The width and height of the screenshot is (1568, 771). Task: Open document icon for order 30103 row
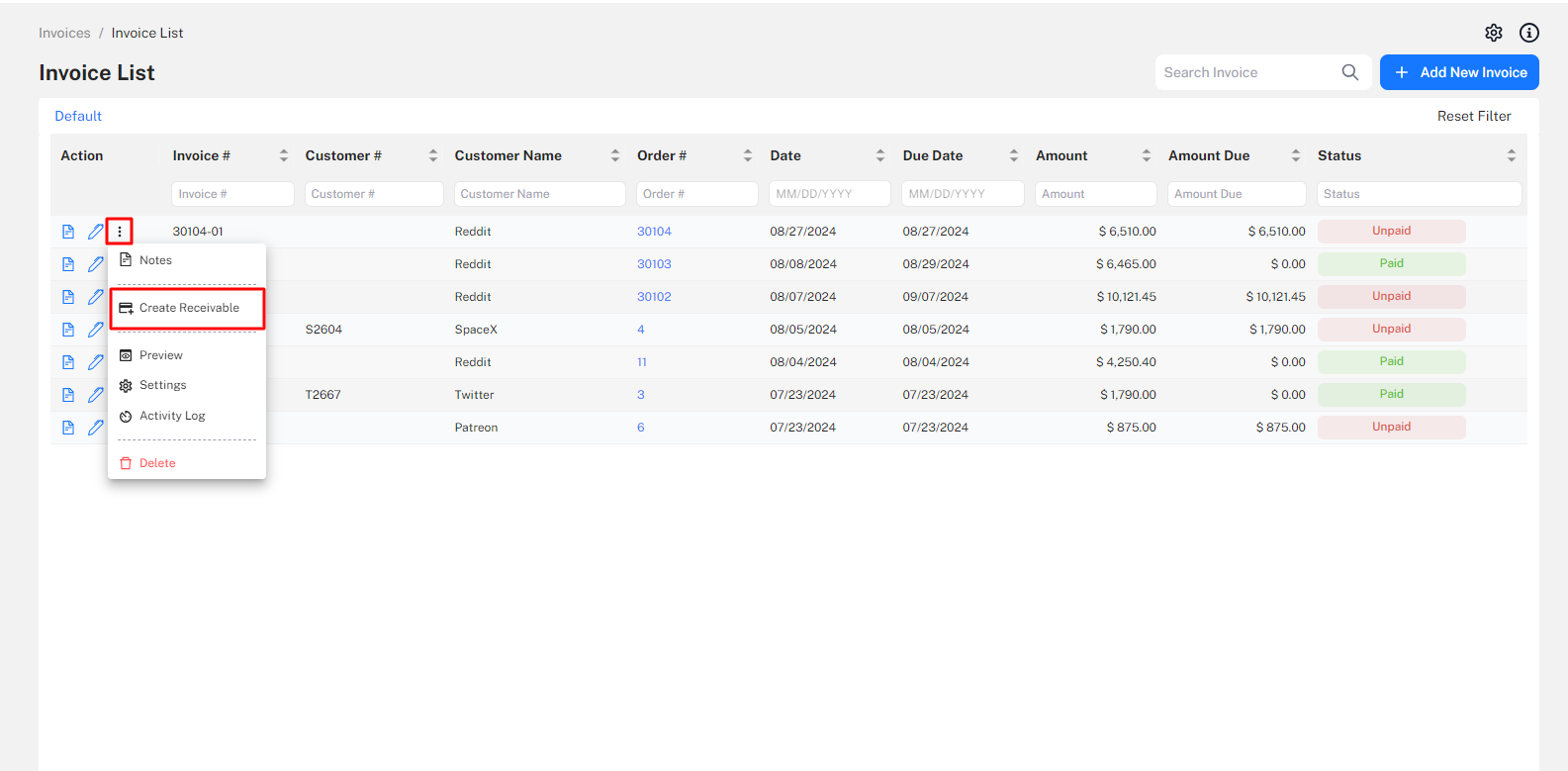[68, 264]
